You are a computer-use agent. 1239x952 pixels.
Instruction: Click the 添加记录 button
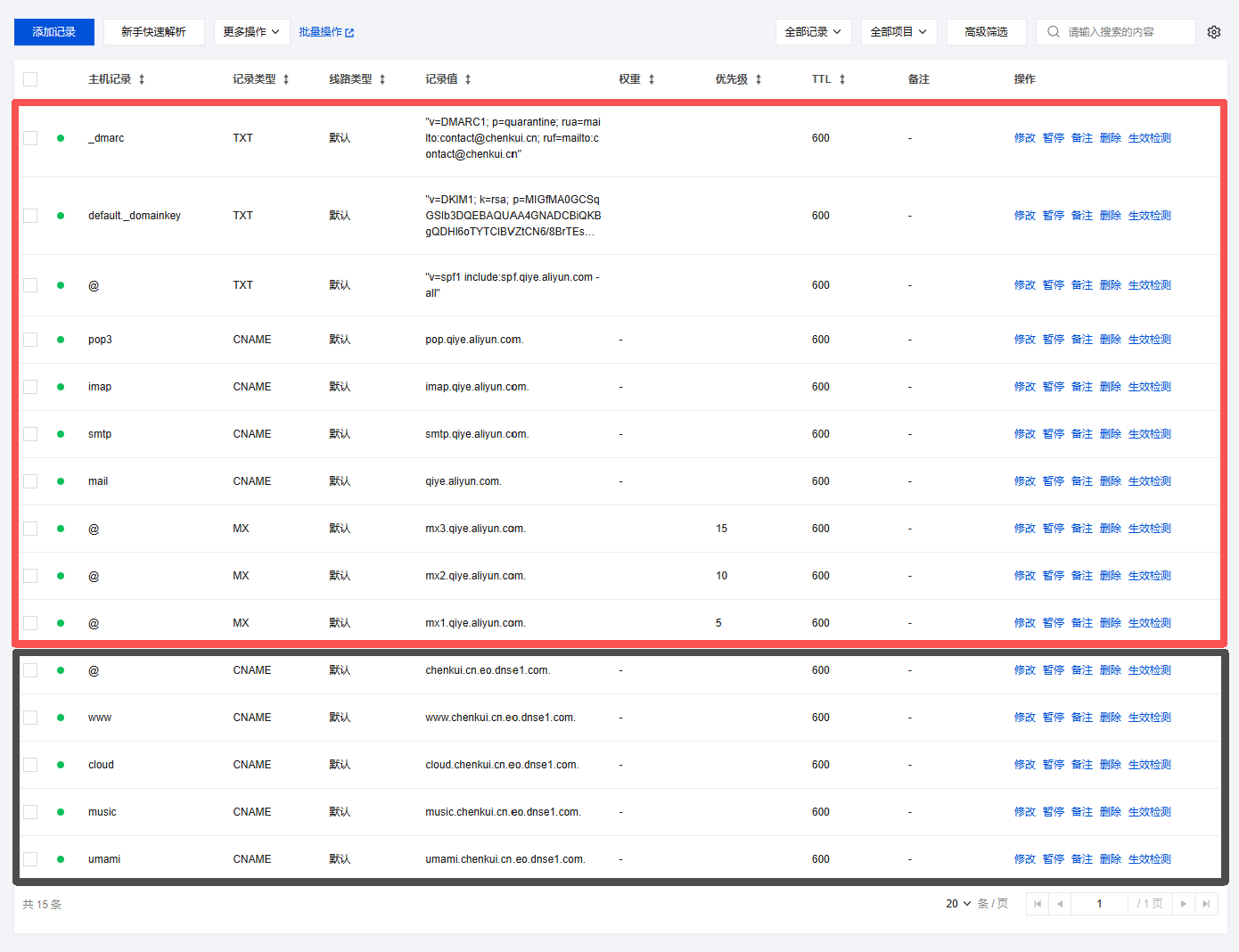[x=53, y=32]
